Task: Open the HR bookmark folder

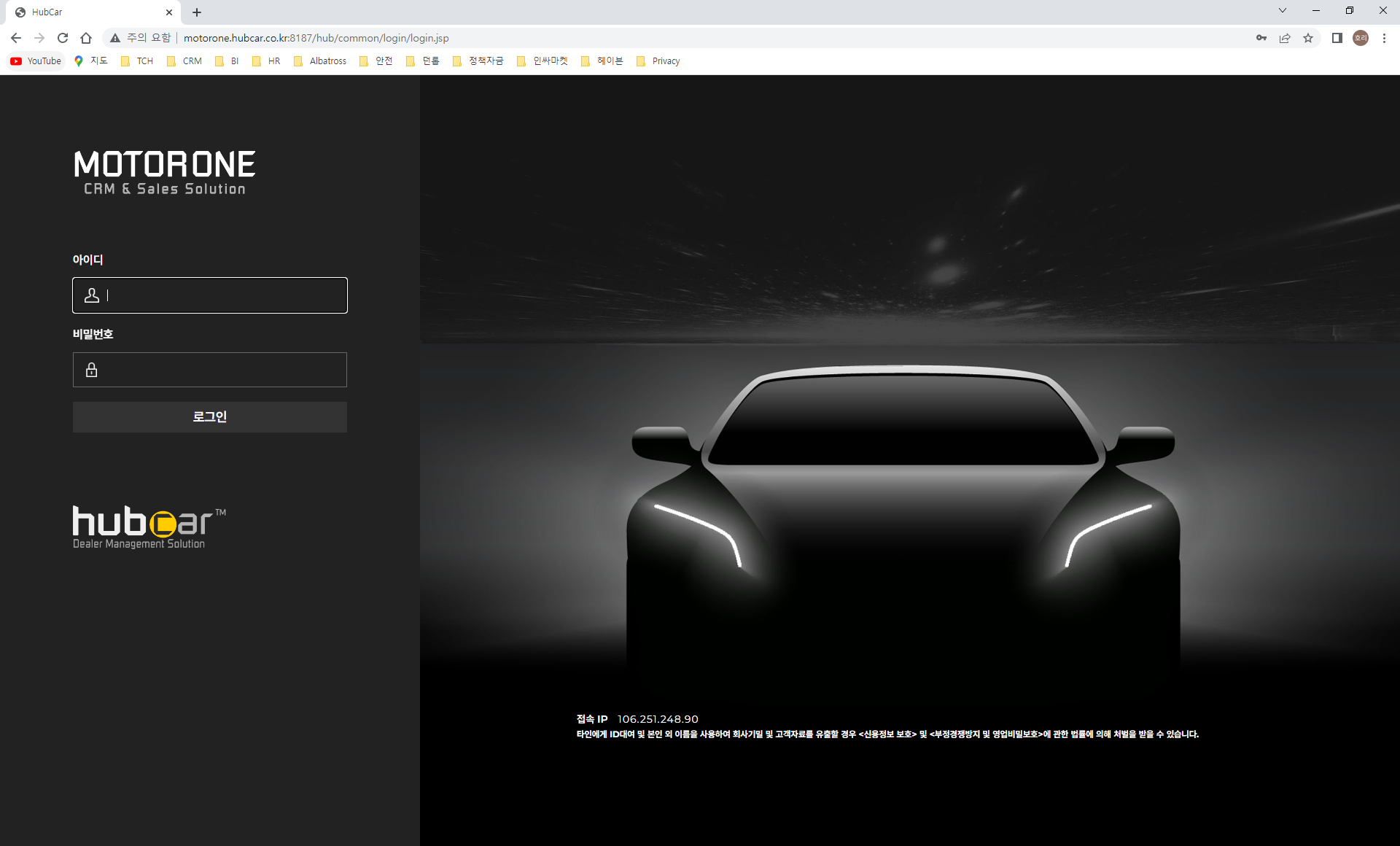Action: [x=266, y=61]
